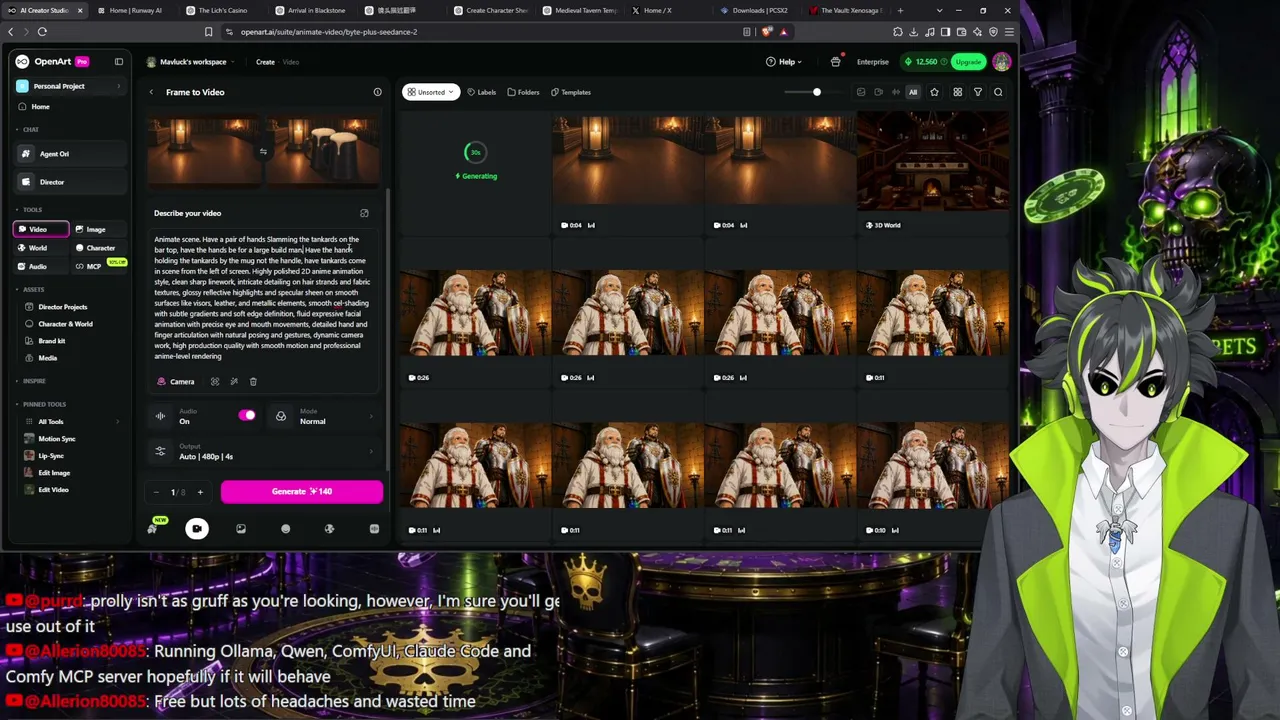Select the World tool in sidebar
The width and height of the screenshot is (1280, 720).
[x=41, y=248]
